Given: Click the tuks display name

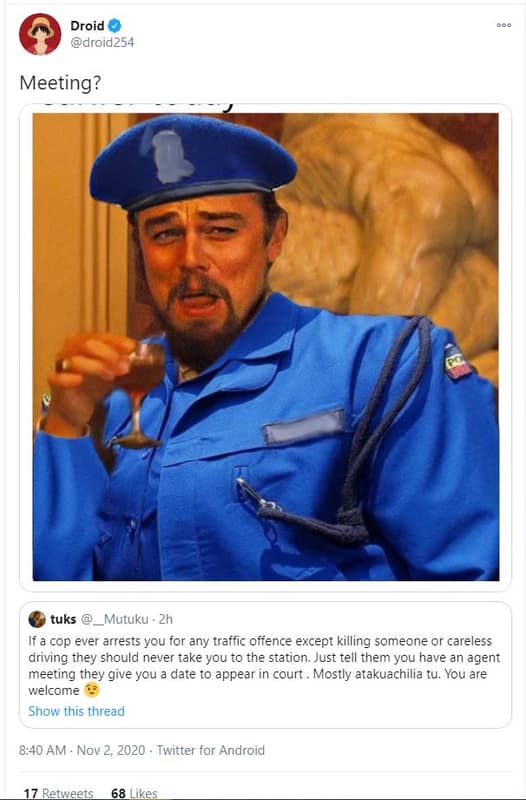Looking at the screenshot, I should (x=63, y=619).
